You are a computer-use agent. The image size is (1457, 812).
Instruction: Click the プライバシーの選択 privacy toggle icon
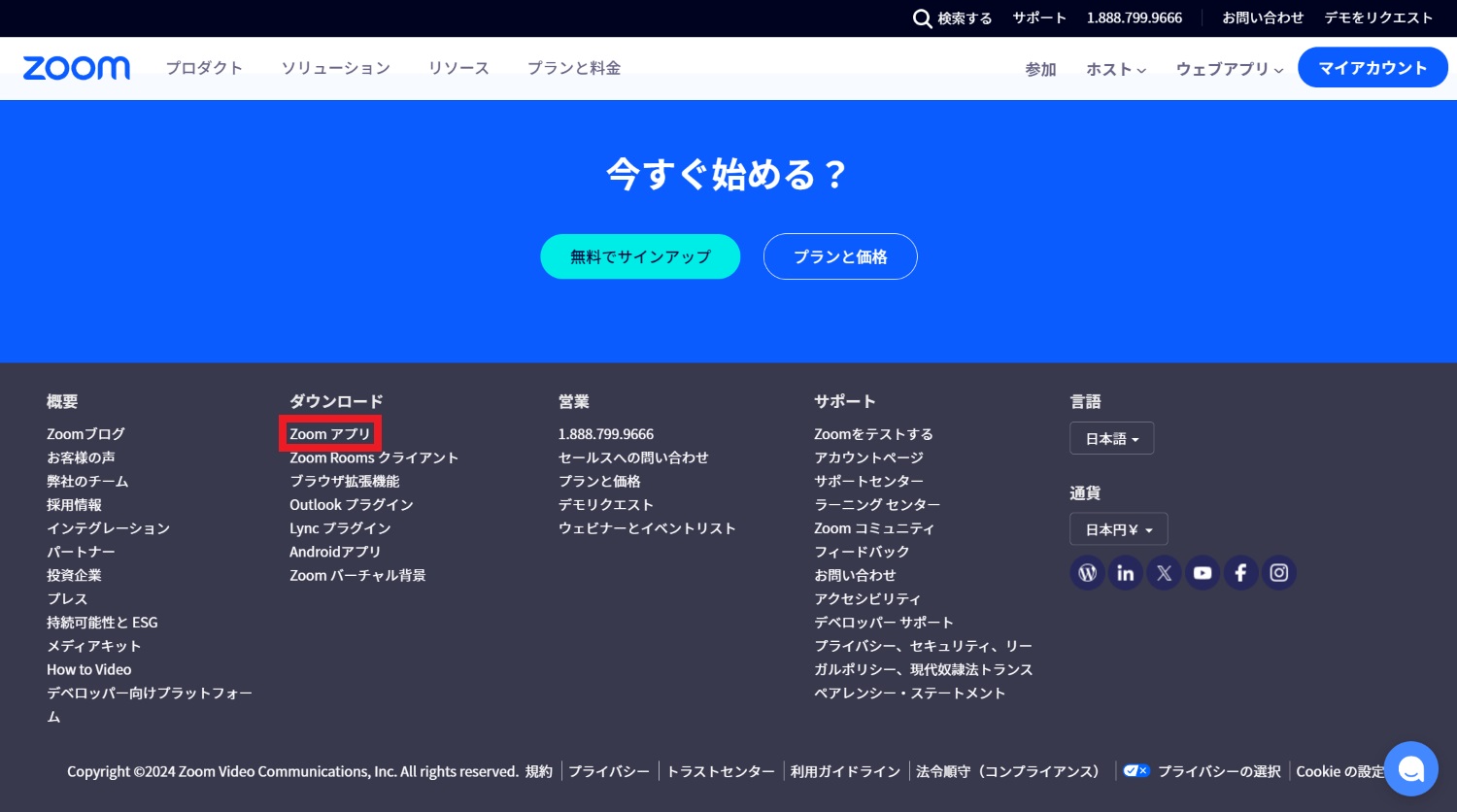[x=1135, y=771]
